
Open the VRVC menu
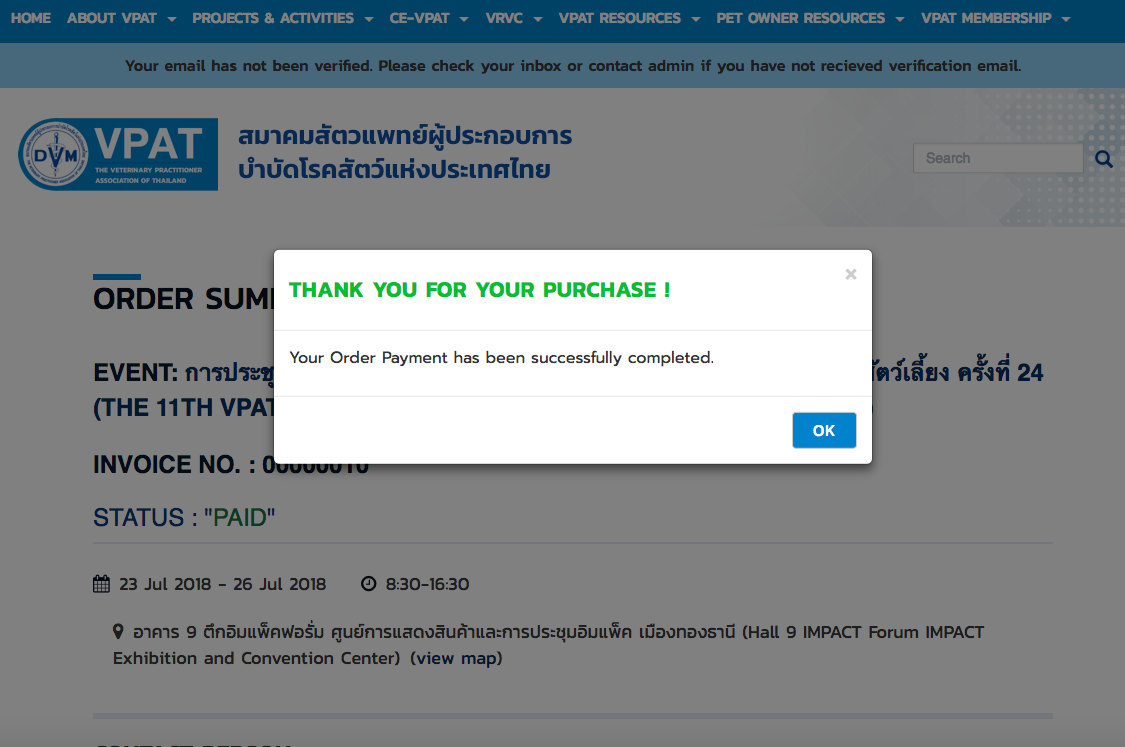coord(514,18)
